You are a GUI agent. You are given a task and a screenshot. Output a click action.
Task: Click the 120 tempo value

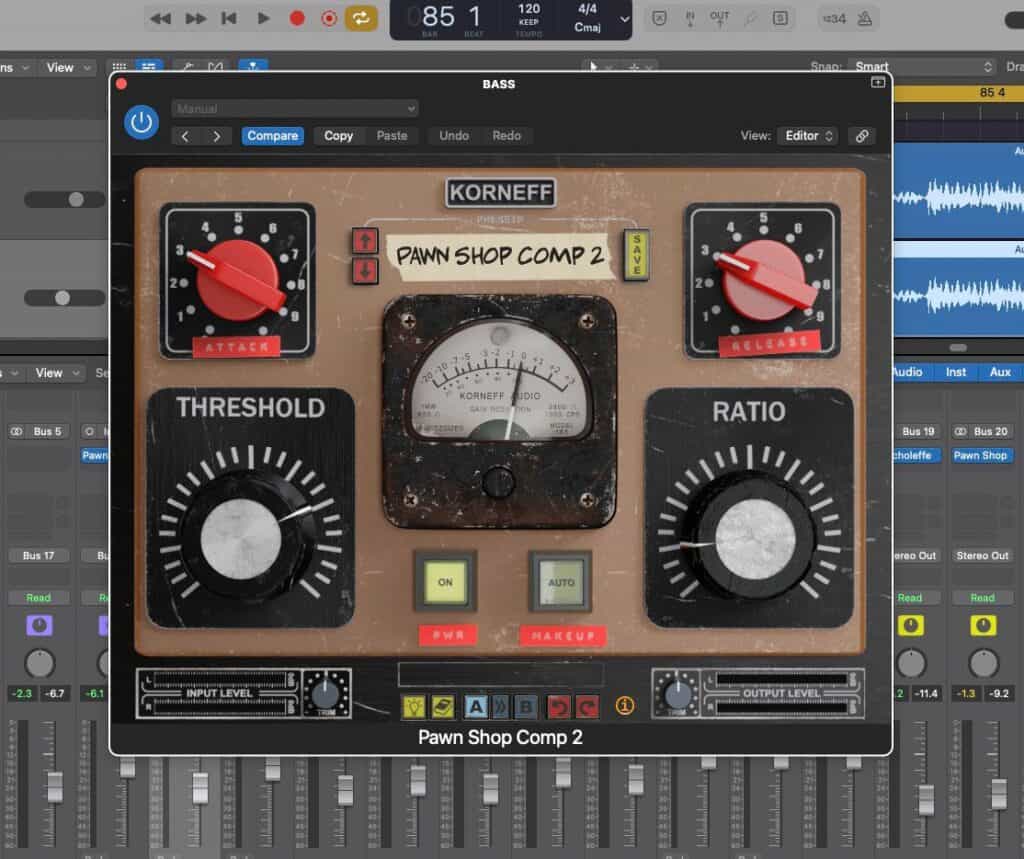529,9
